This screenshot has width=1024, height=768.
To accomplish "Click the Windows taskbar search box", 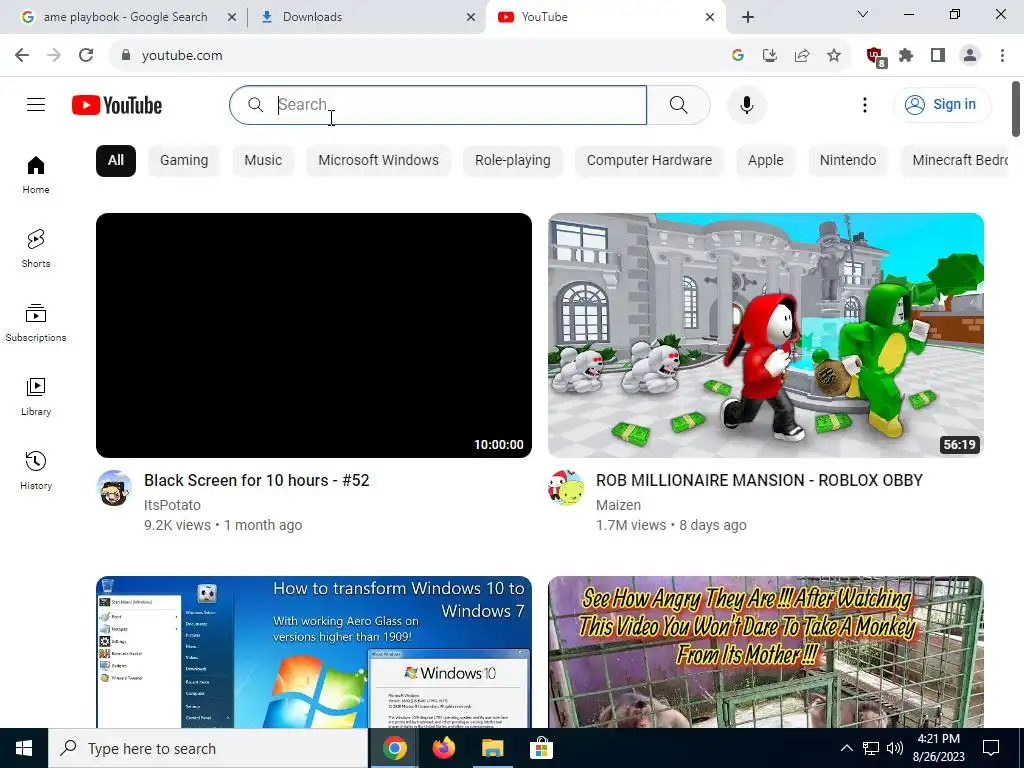I will [208, 748].
